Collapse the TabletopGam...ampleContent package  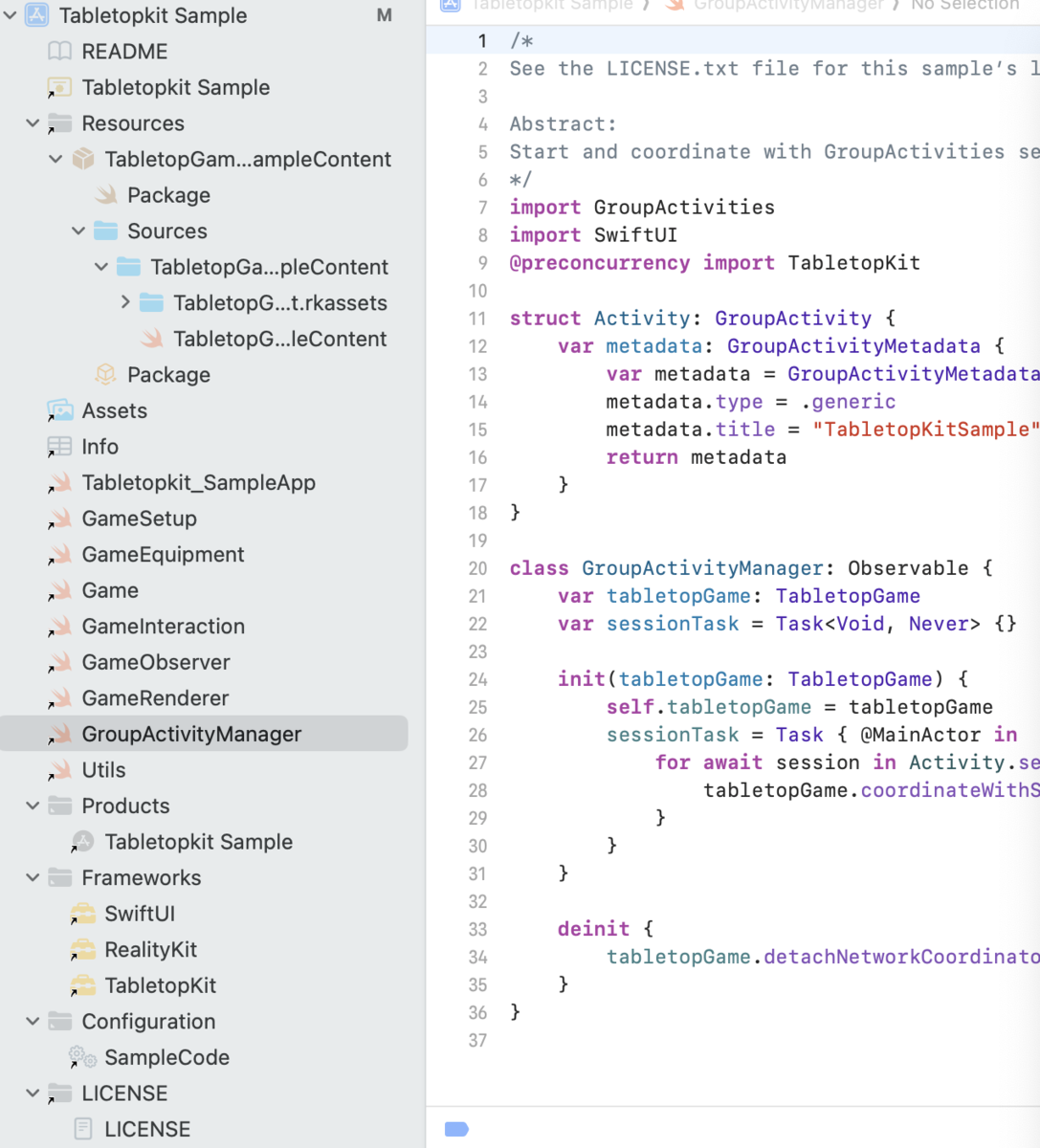[55, 159]
